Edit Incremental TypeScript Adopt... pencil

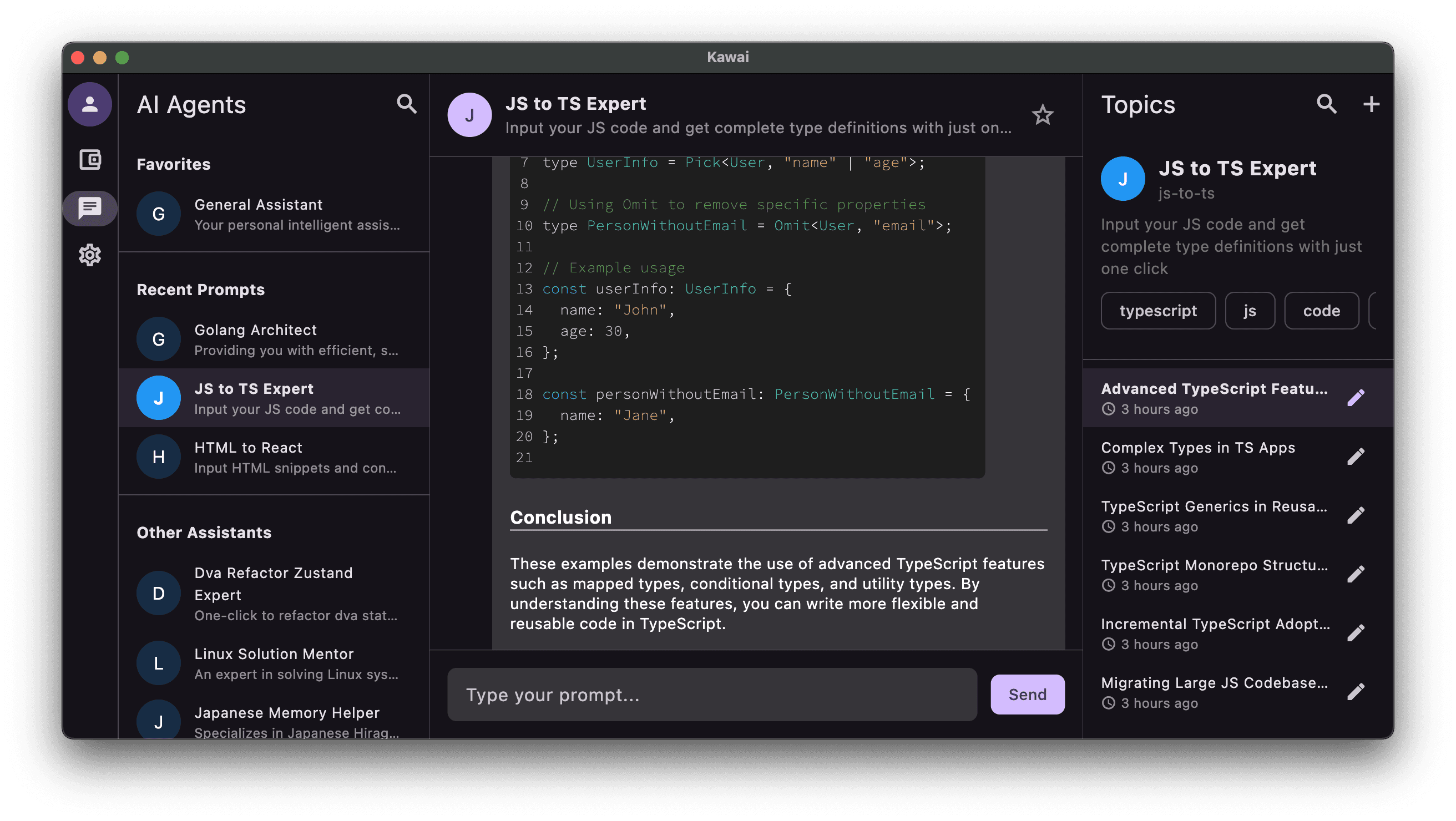[1356, 633]
